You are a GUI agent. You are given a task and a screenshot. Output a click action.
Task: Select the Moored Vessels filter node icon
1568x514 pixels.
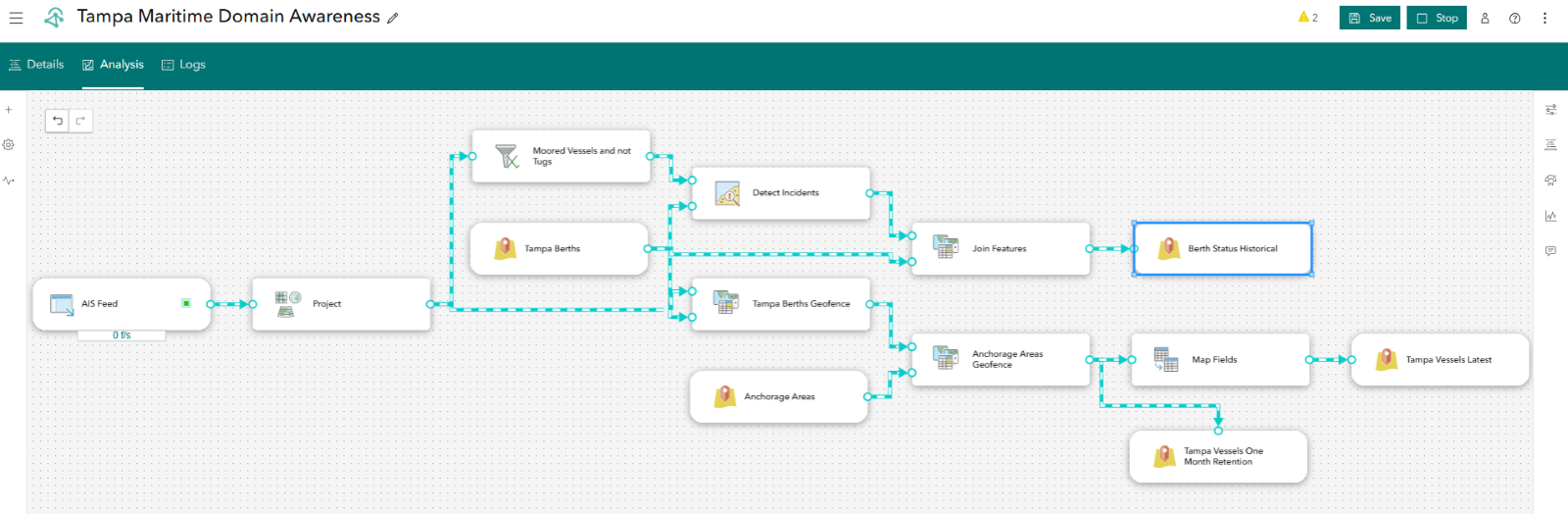(x=507, y=156)
